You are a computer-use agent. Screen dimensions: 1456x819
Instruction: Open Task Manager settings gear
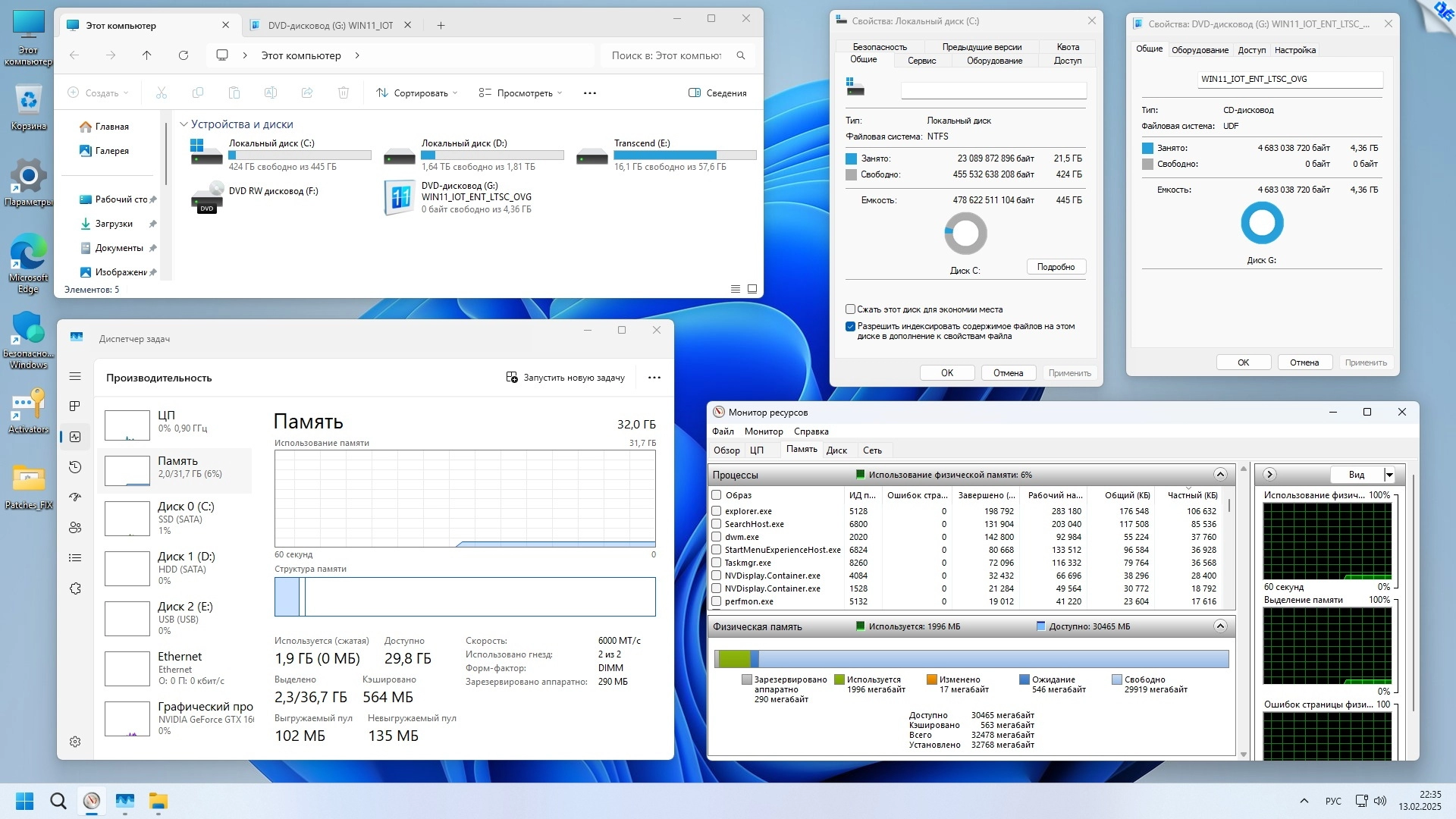75,742
